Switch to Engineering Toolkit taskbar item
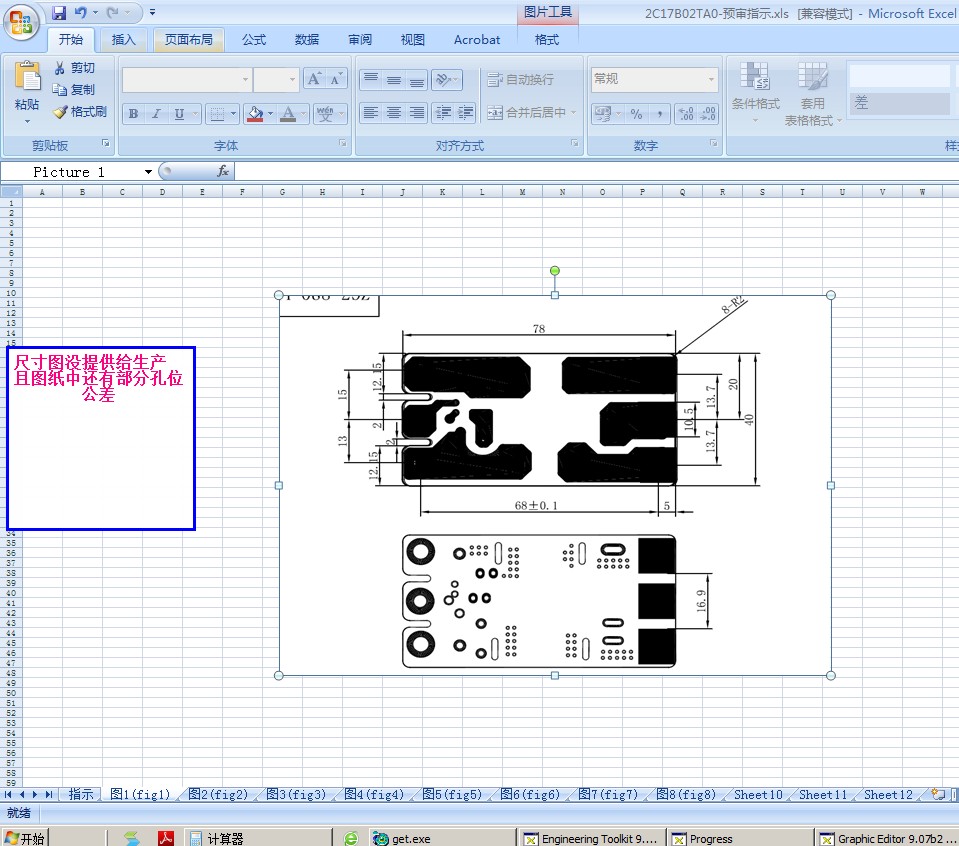Screen dimensions: 959x846 click(591, 839)
